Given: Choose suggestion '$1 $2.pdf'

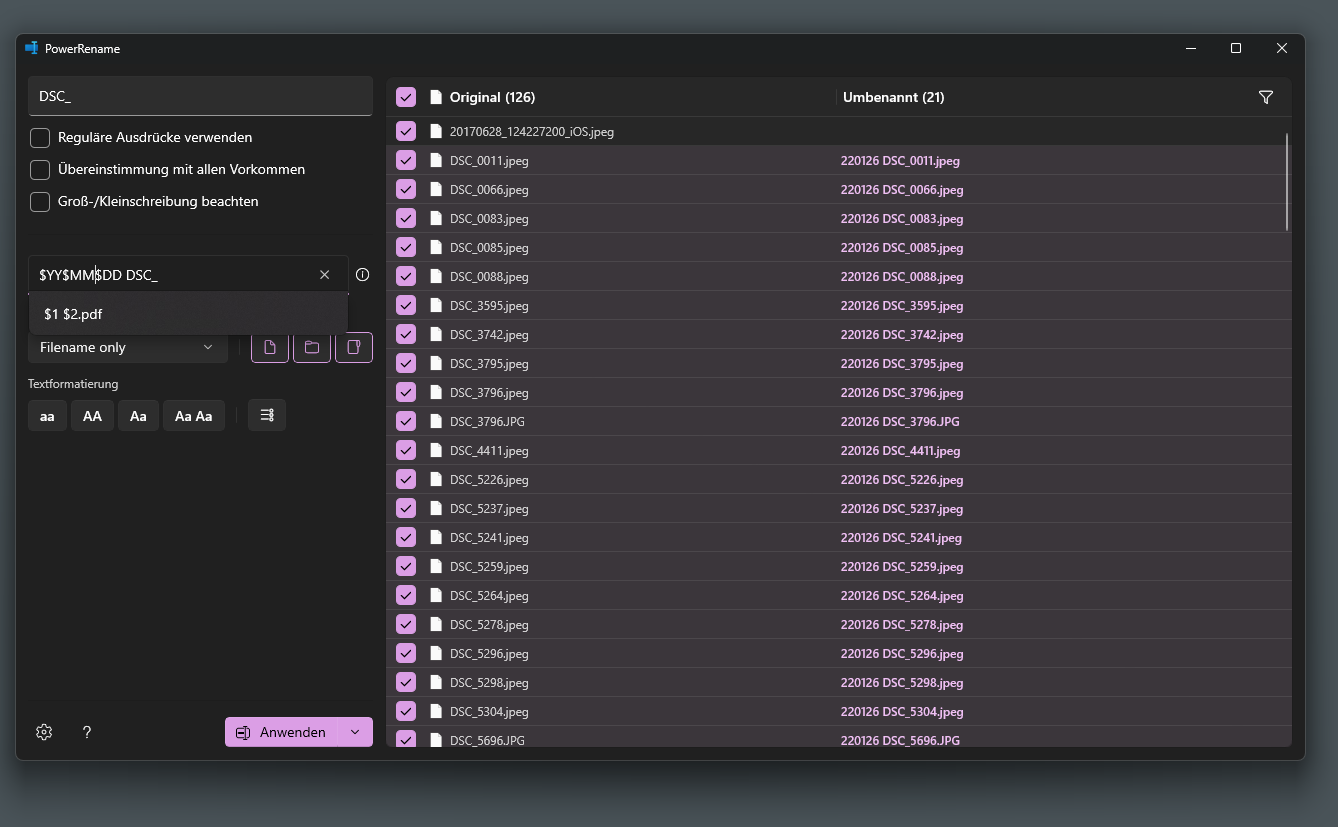Looking at the screenshot, I should pyautogui.click(x=188, y=314).
